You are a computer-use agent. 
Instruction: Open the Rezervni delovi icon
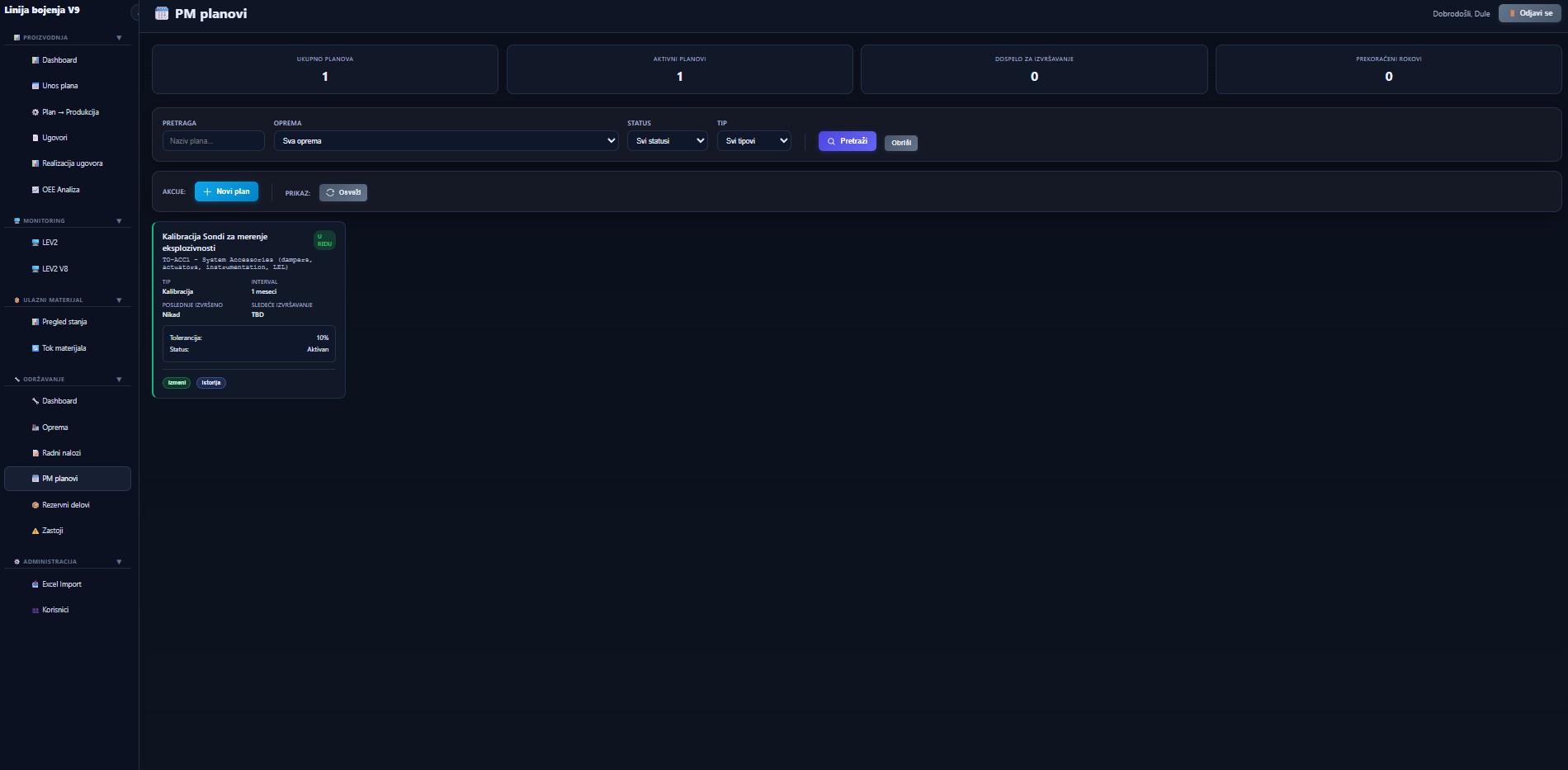35,505
